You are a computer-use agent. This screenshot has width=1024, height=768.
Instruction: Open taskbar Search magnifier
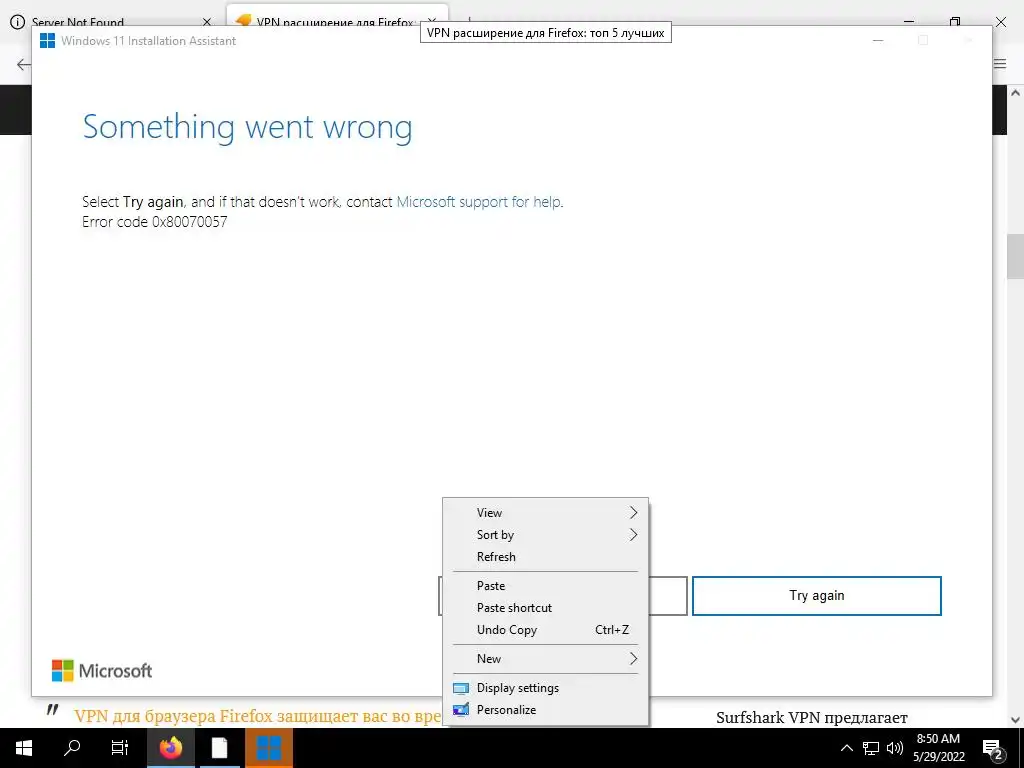pyautogui.click(x=72, y=748)
